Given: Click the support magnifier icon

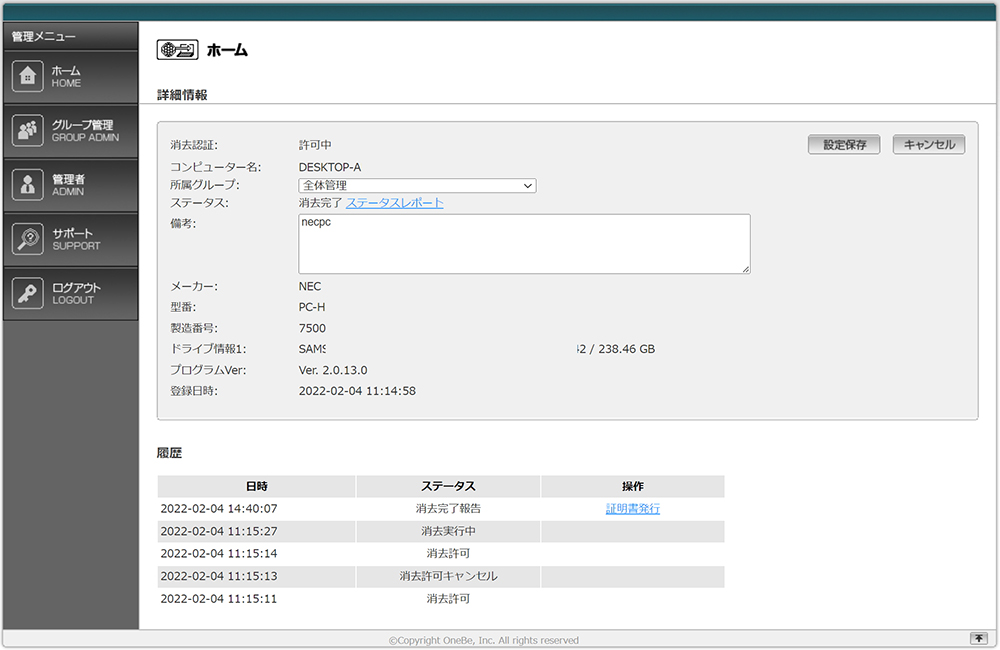Looking at the screenshot, I should pos(27,239).
